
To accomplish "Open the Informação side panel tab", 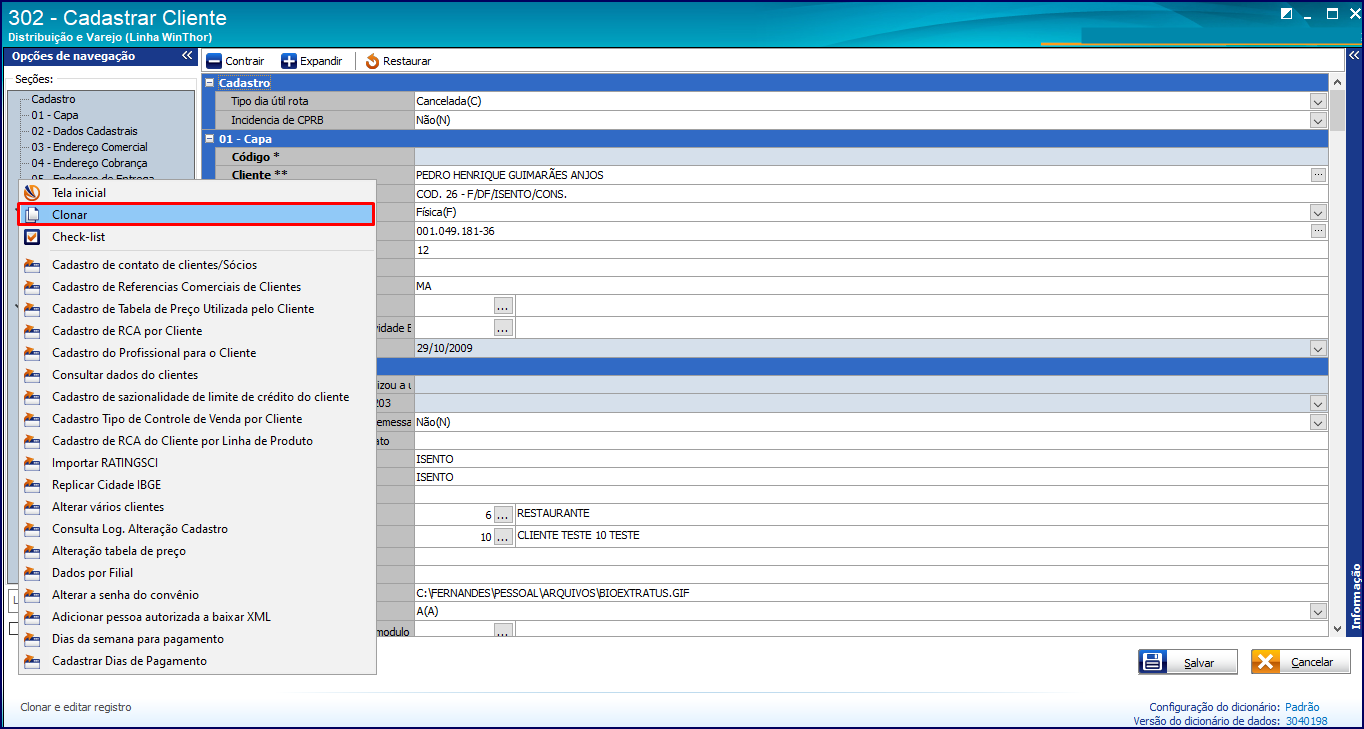I will 1356,596.
